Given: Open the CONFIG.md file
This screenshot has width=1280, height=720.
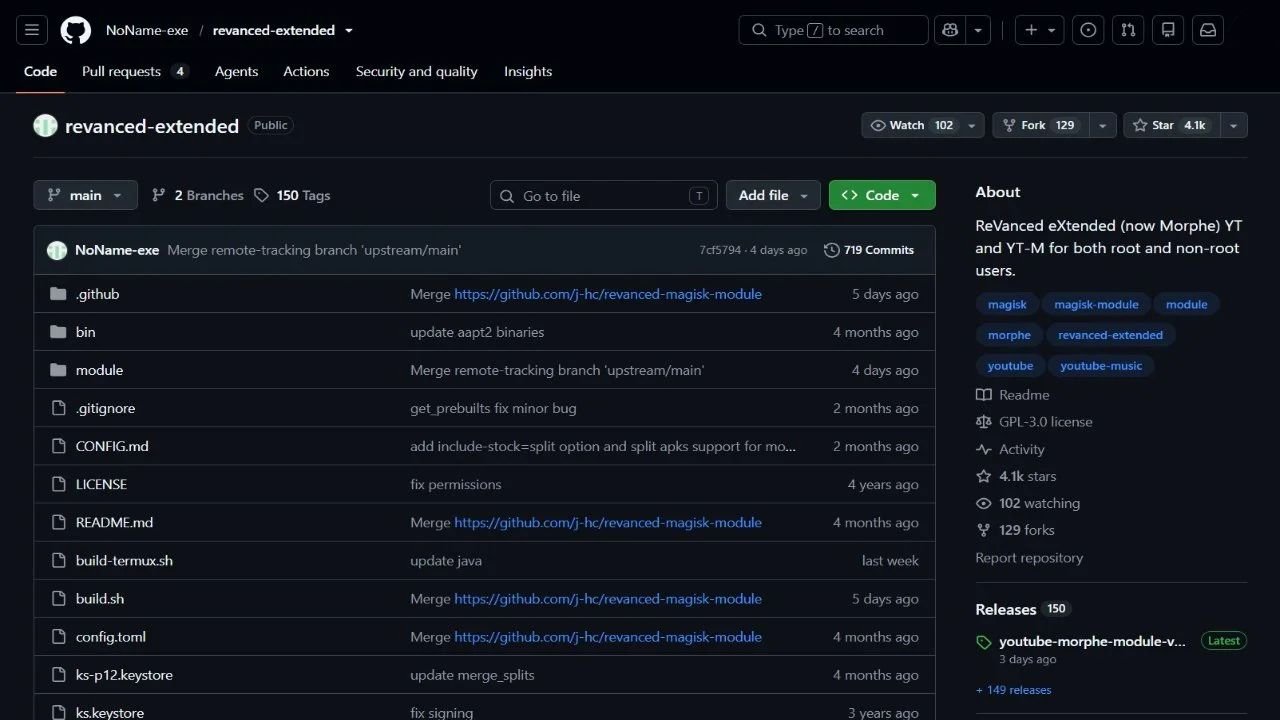Looking at the screenshot, I should 112,446.
